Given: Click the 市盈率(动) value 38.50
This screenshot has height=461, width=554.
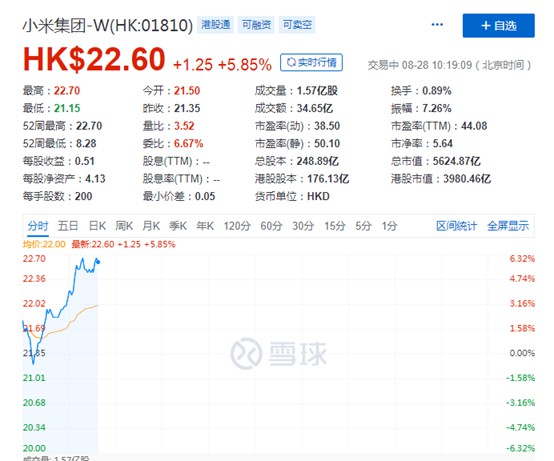Looking at the screenshot, I should point(327,126).
